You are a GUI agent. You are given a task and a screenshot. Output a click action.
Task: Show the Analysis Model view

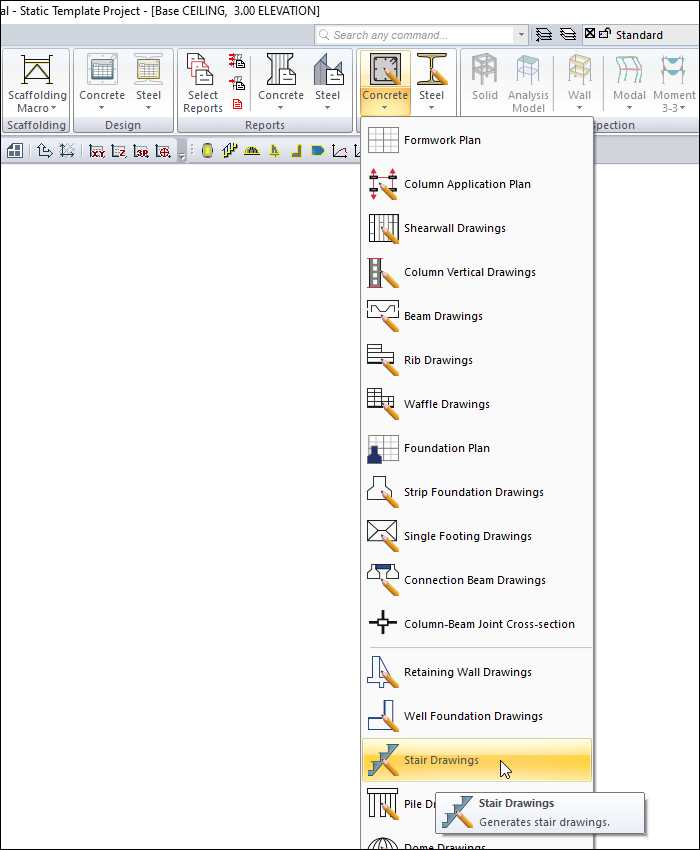(x=528, y=83)
